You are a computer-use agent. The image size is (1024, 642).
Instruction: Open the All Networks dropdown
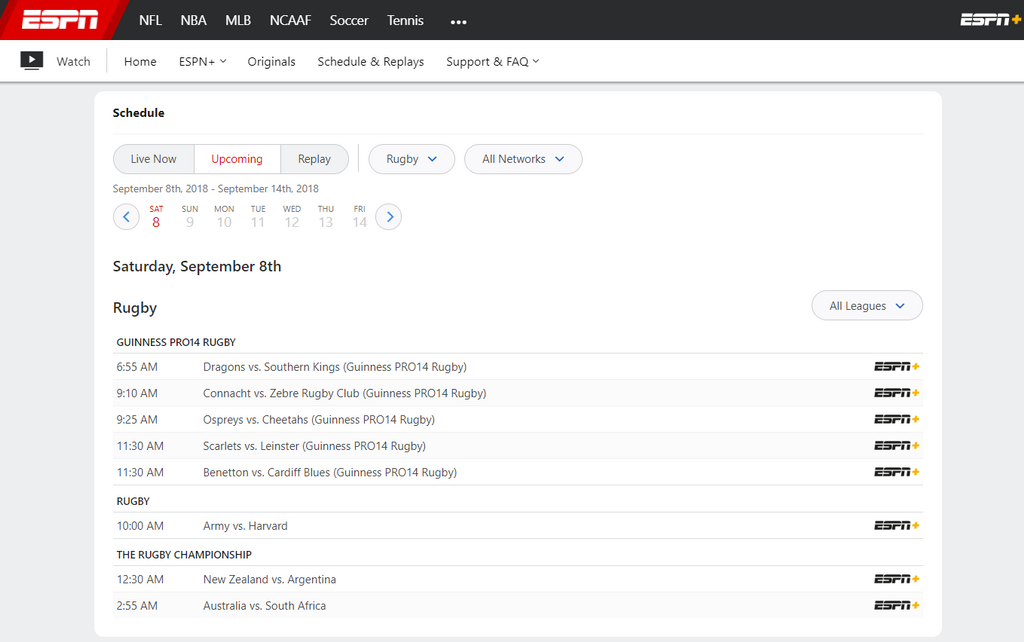(x=523, y=159)
